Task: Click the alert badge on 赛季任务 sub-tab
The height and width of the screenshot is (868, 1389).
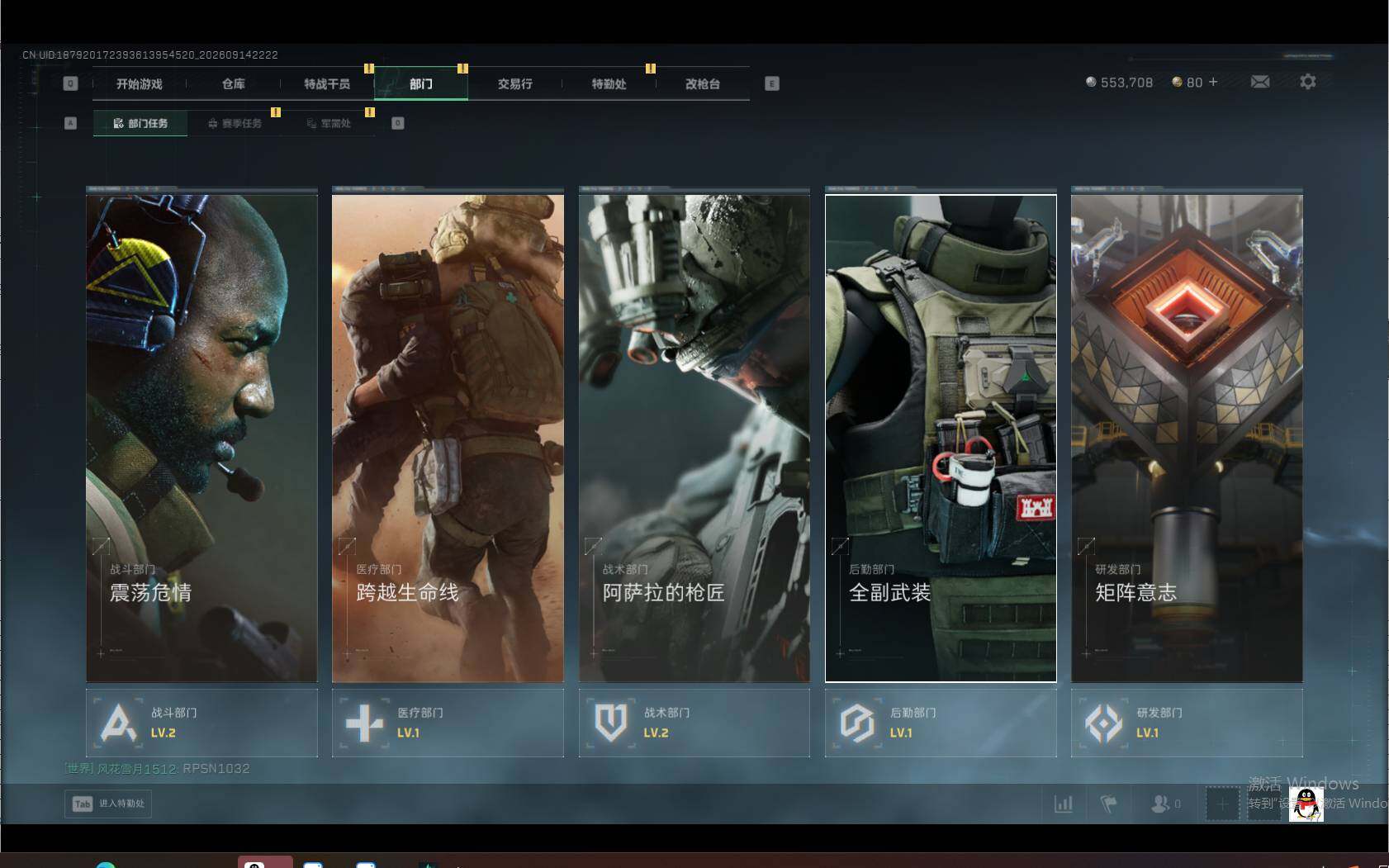Action: [276, 112]
